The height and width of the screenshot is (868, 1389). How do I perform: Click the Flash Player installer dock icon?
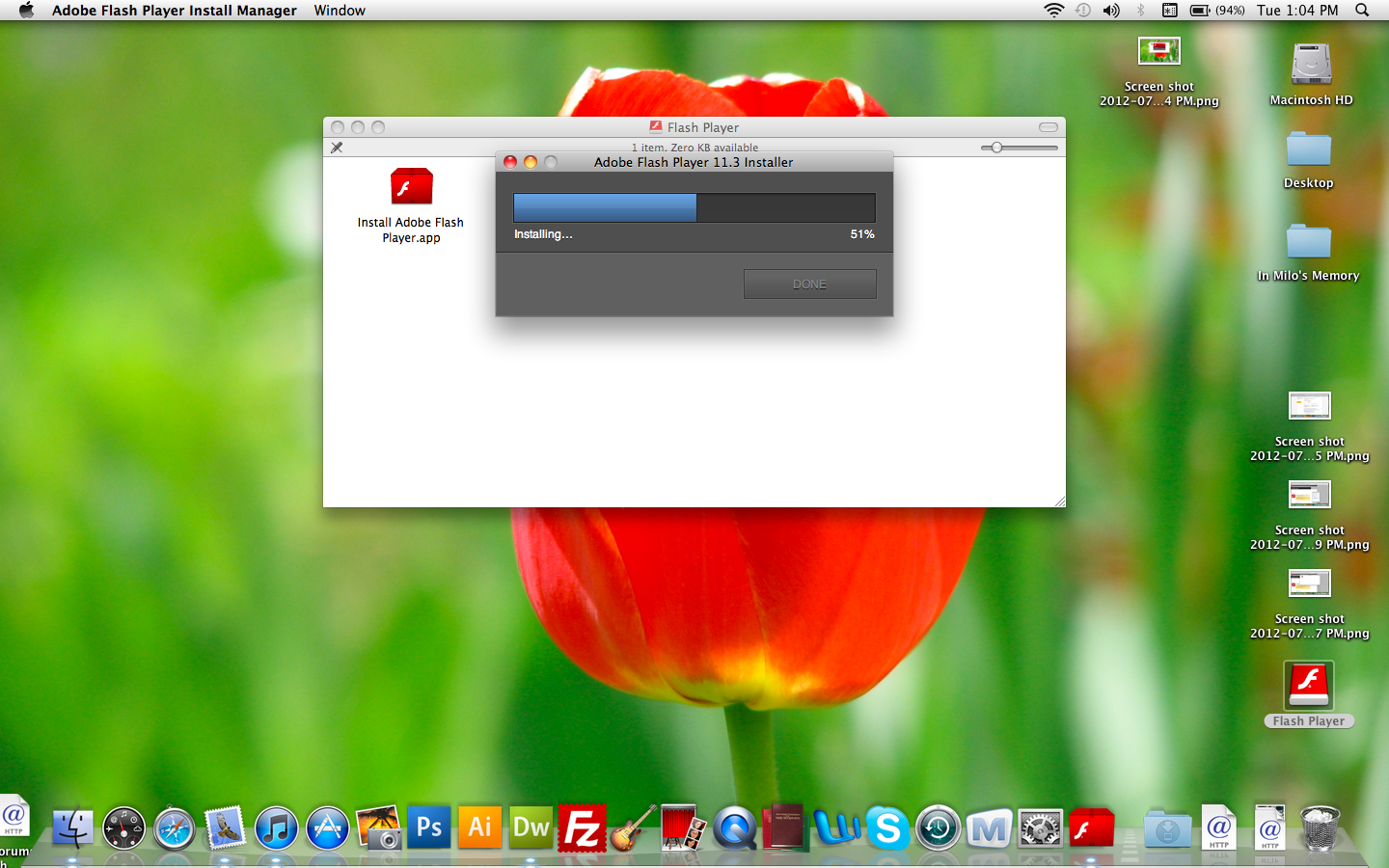click(x=1092, y=827)
